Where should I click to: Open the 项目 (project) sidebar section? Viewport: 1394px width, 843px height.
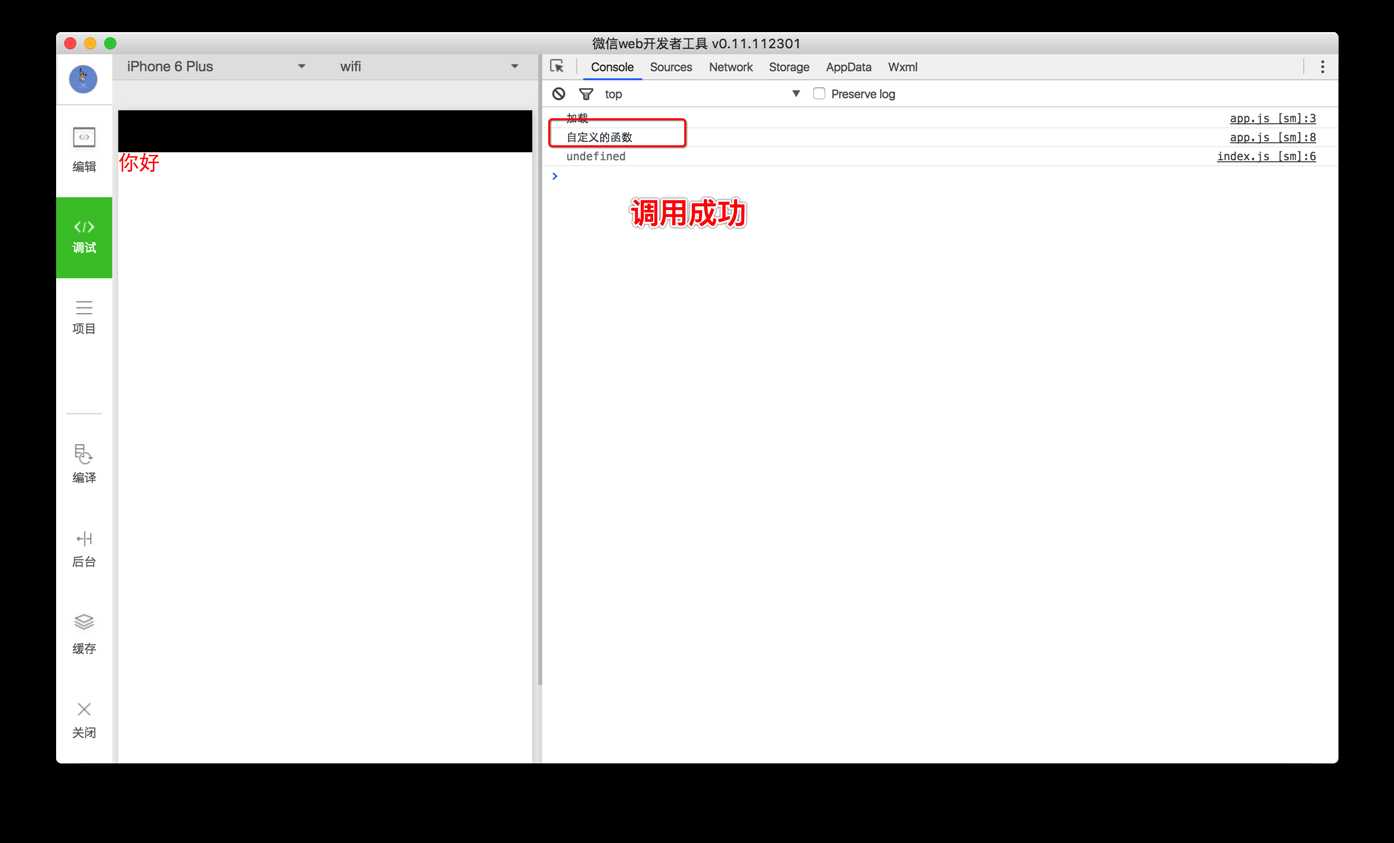(84, 316)
